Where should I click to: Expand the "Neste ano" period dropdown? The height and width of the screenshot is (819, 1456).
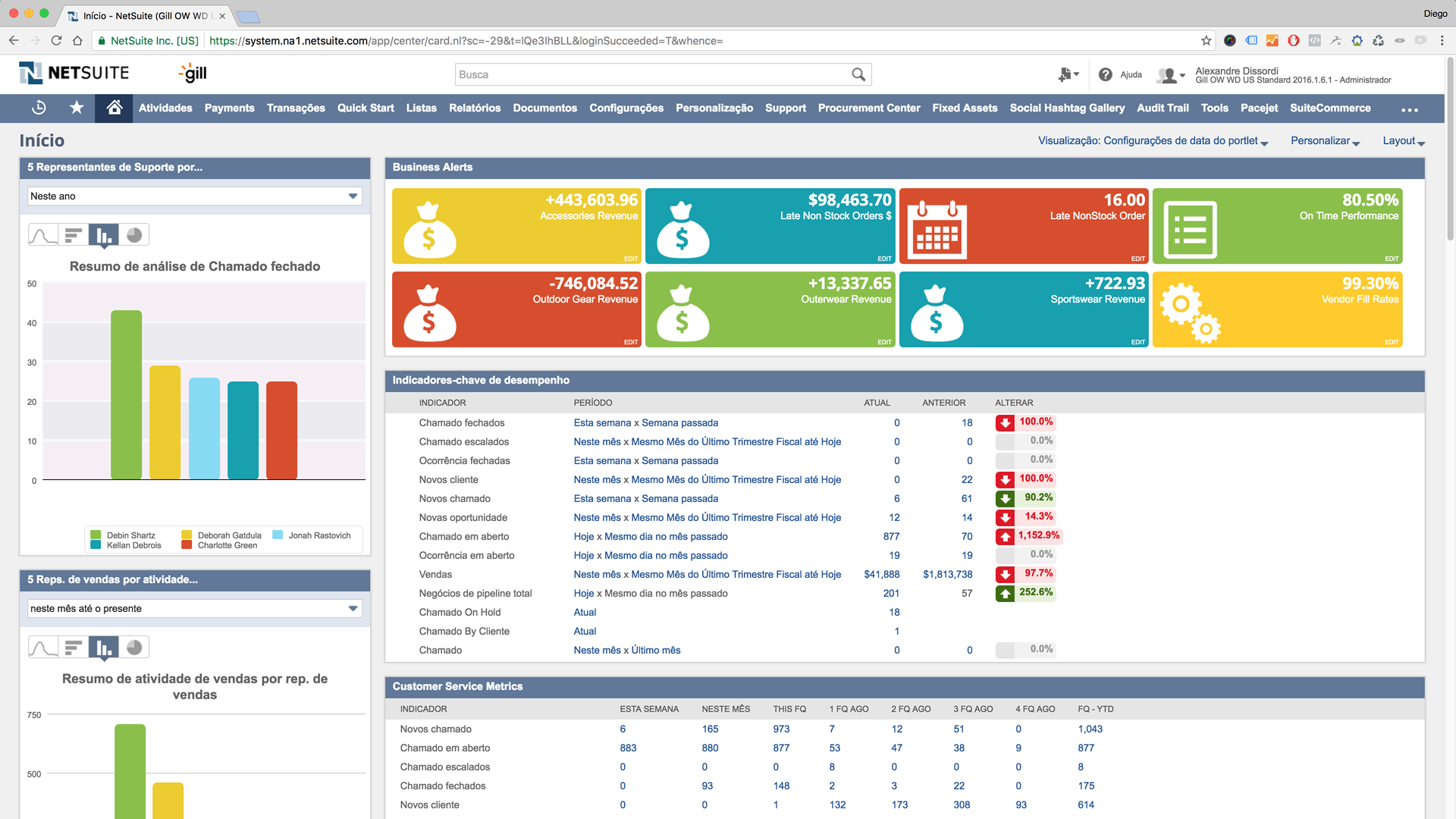point(353,196)
